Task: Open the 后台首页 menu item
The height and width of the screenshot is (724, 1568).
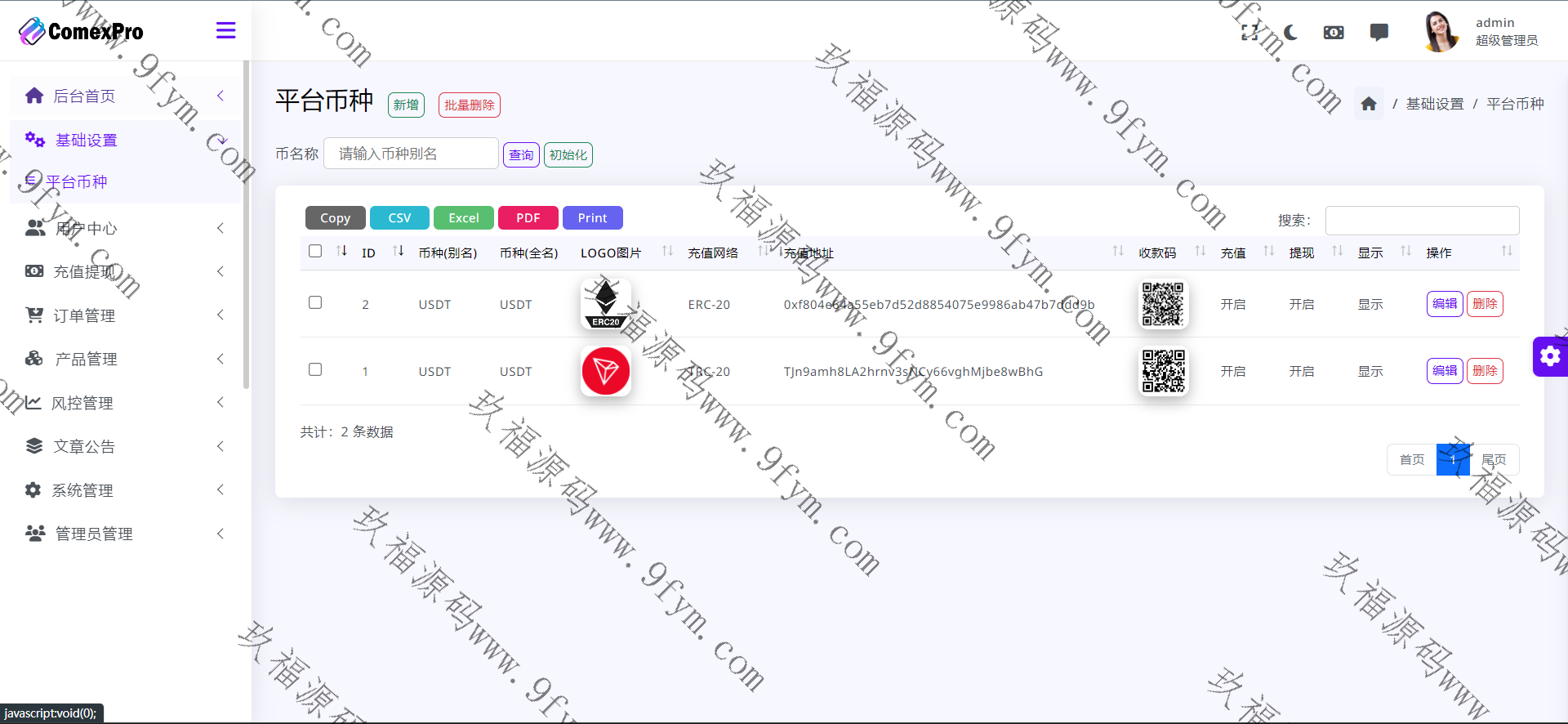Action: (84, 96)
